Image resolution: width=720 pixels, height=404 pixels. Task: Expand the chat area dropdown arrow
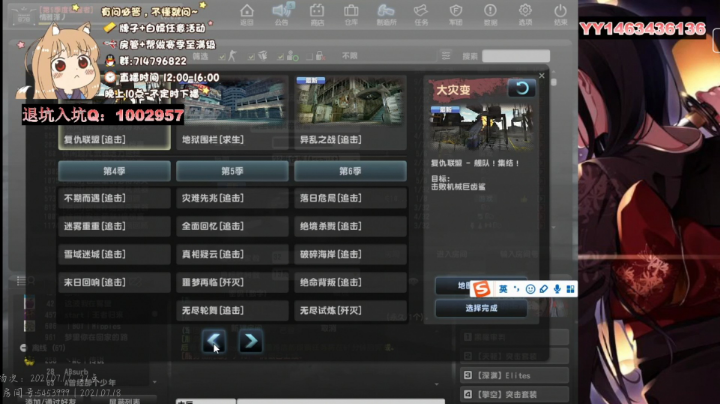(x=437, y=384)
